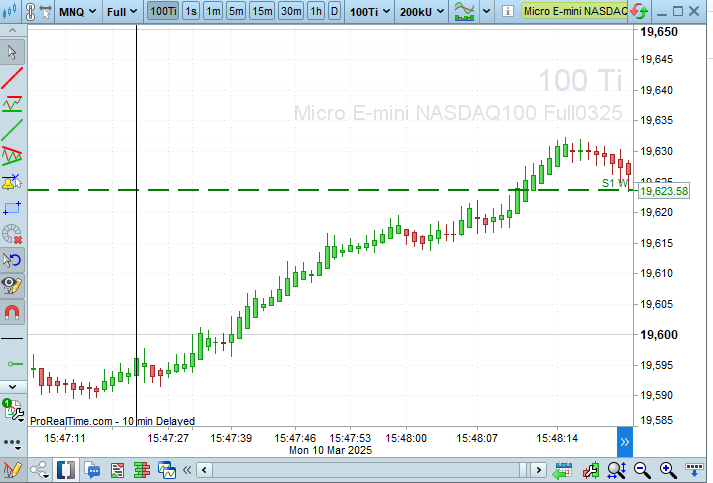
Task: Click the candlestick chart style icon
Action: pos(10,11)
